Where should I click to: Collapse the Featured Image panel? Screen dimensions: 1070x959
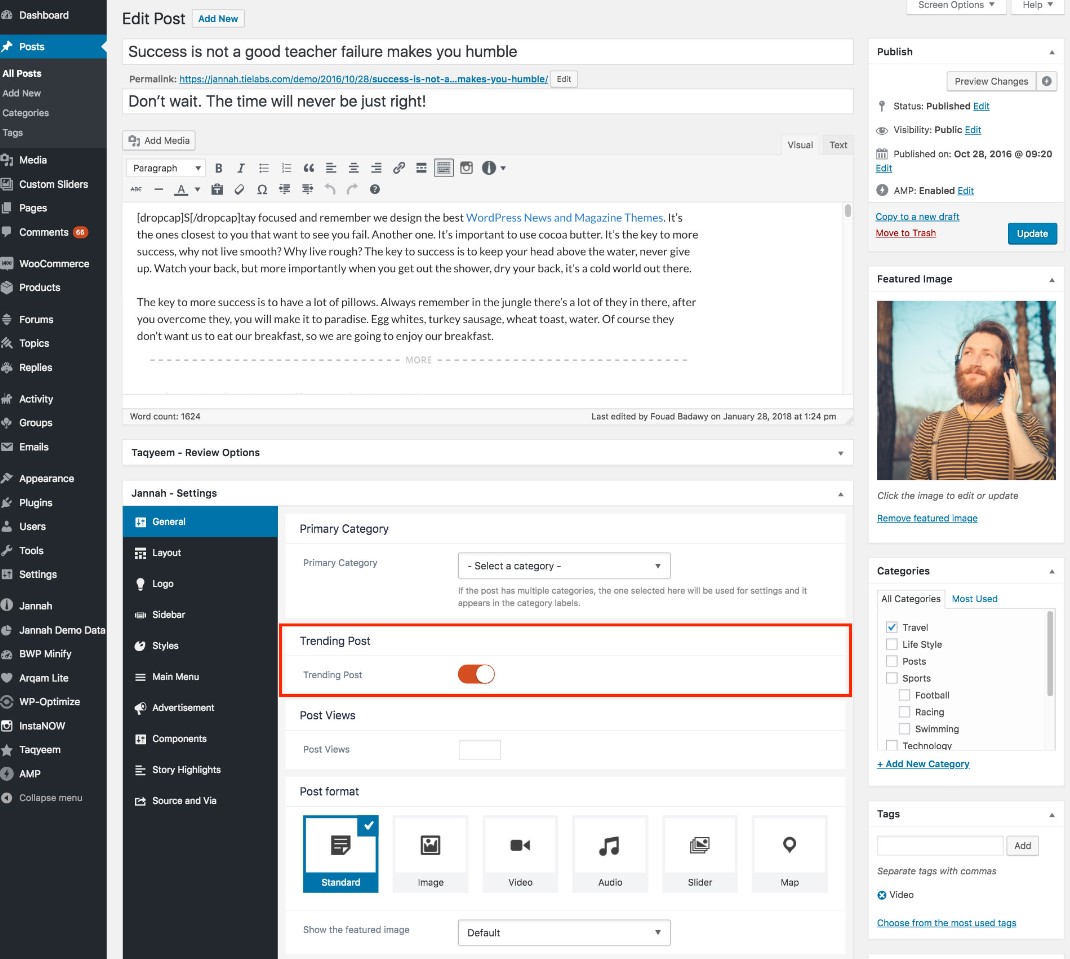(1052, 280)
